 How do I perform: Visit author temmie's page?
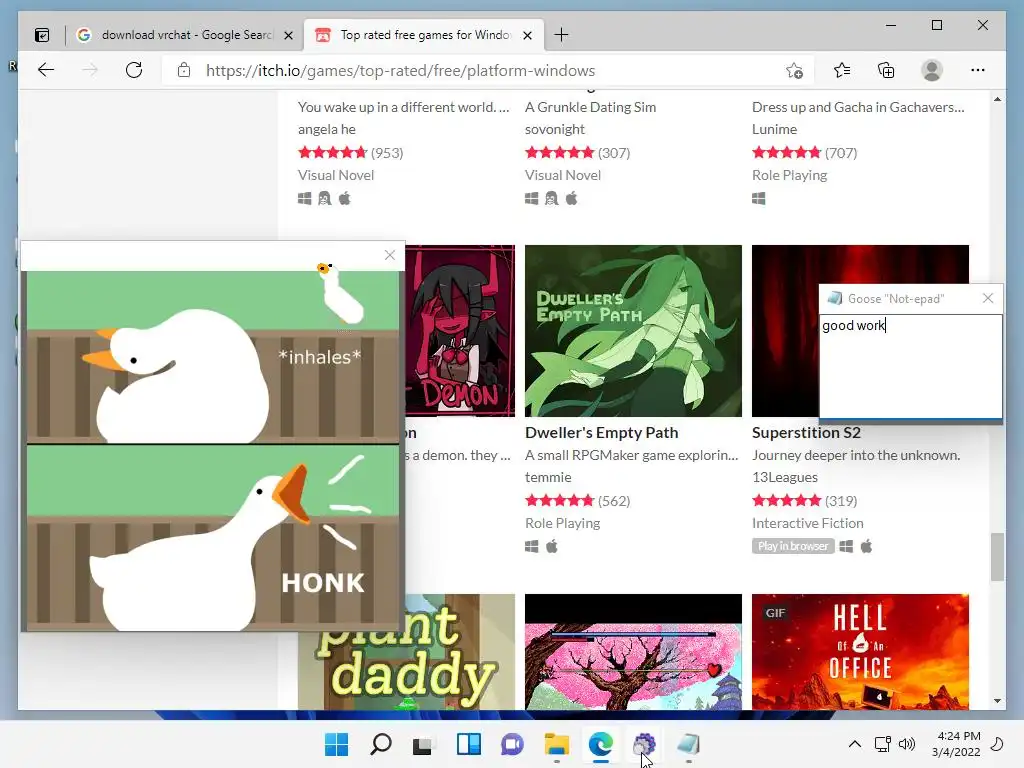point(548,477)
